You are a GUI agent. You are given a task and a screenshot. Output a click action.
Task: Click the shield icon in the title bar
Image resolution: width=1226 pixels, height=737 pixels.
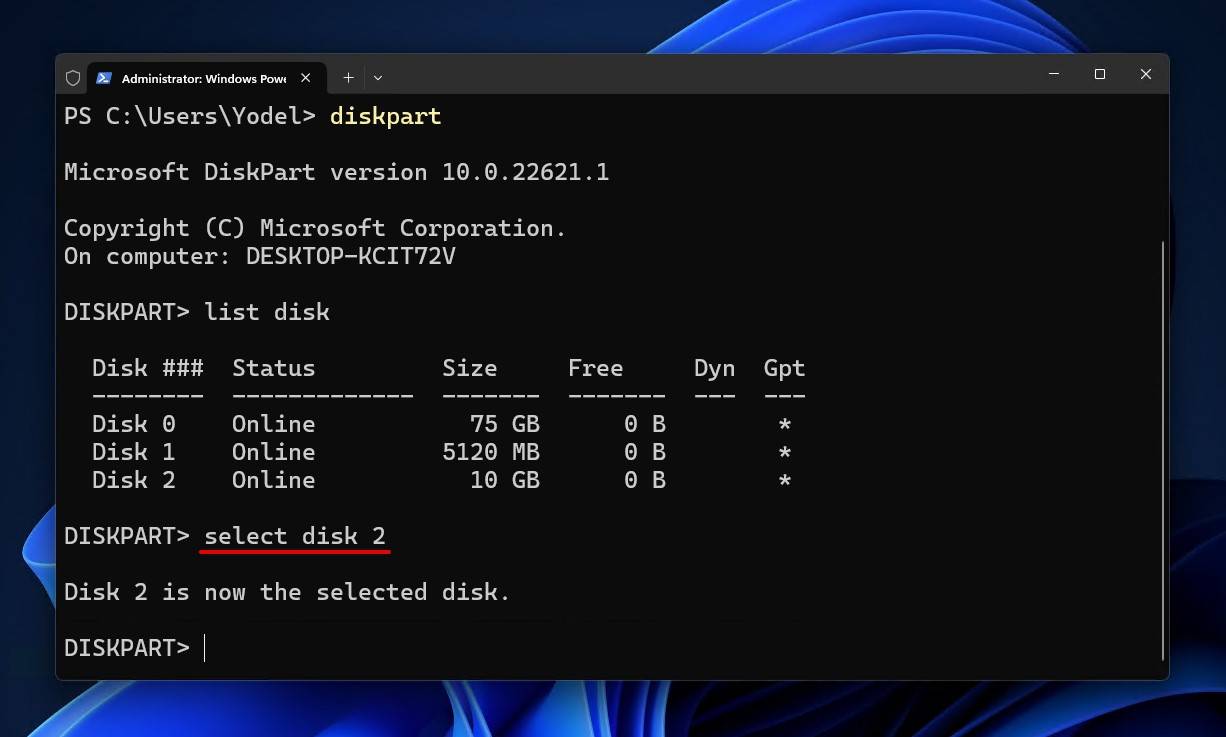(73, 78)
